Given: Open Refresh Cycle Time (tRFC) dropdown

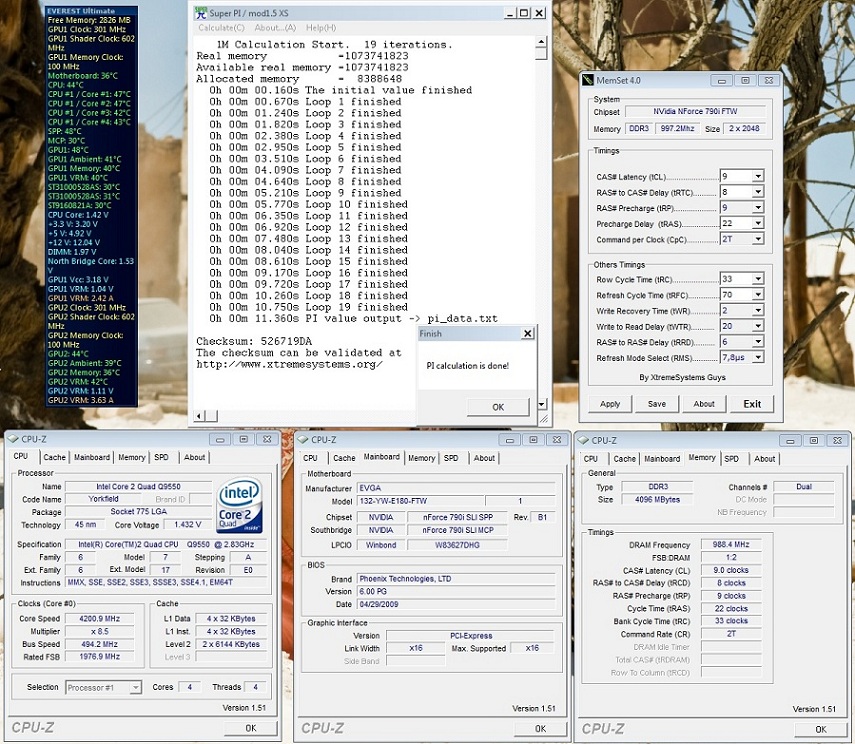Looking at the screenshot, I should (x=758, y=295).
